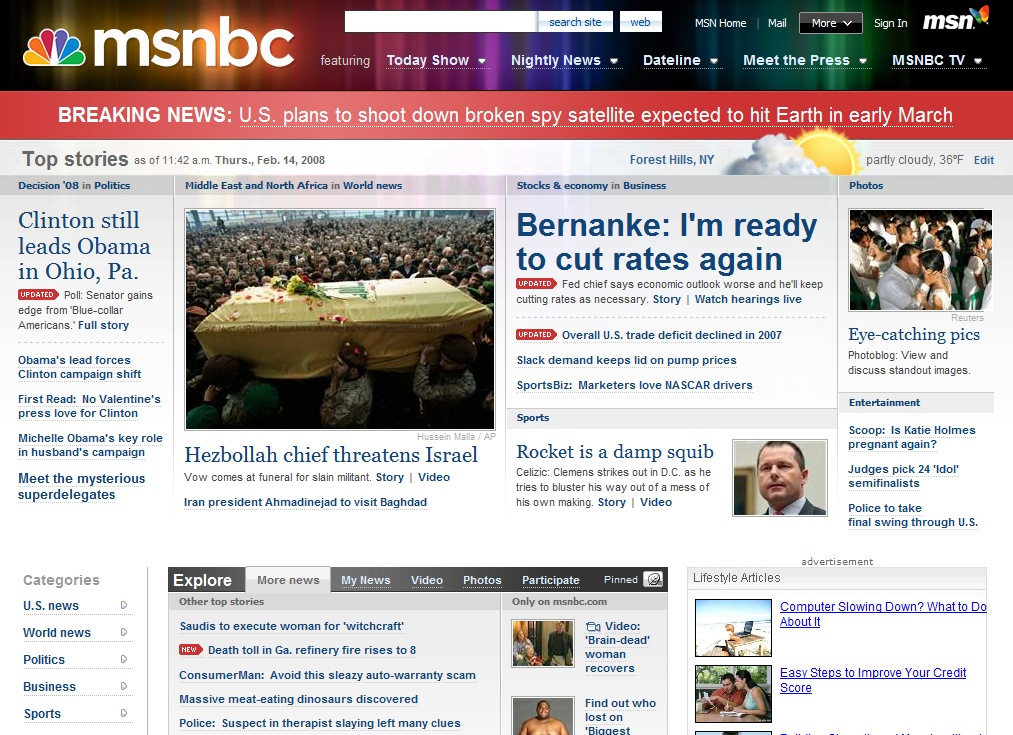Viewport: 1013px width, 735px height.
Task: Click the Pinned pin icon in Explore bar
Action: (653, 580)
